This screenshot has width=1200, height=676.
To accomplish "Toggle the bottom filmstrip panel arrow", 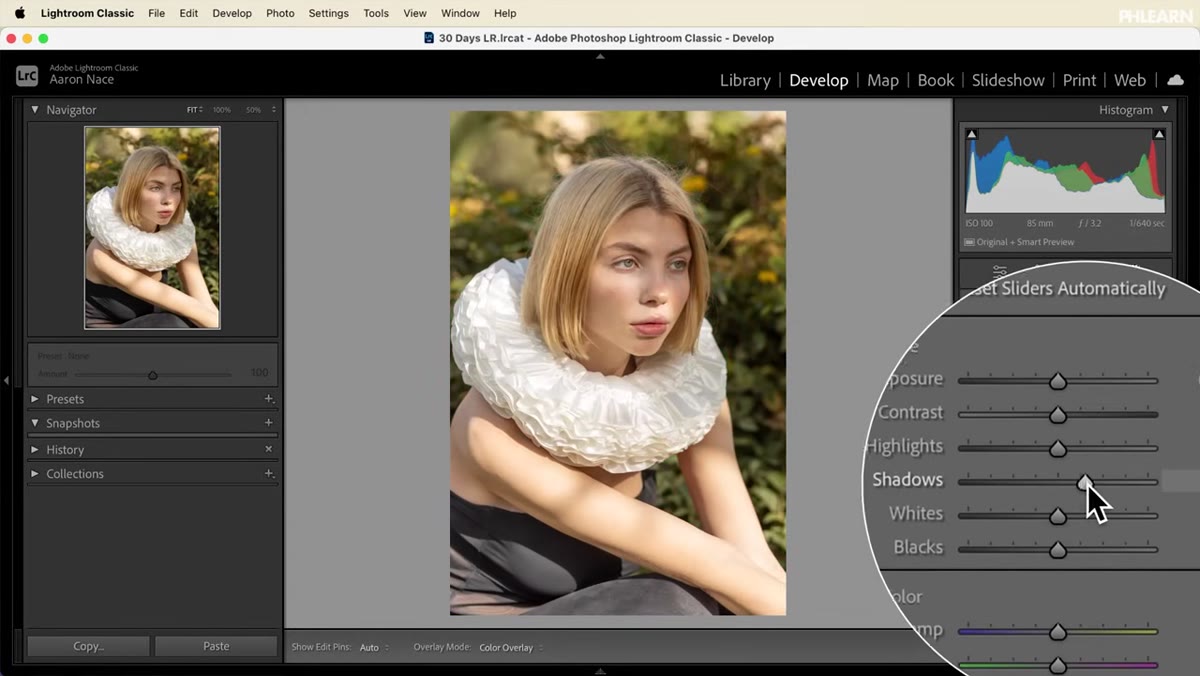I will [x=600, y=671].
